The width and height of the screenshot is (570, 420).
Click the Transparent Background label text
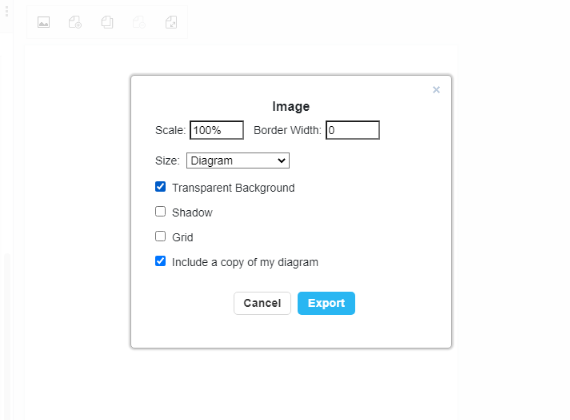click(233, 188)
